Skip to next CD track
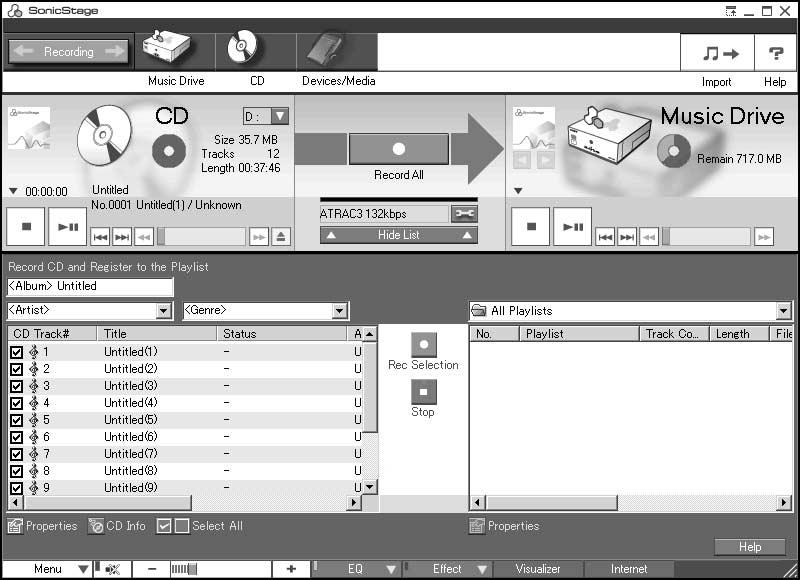 [122, 237]
